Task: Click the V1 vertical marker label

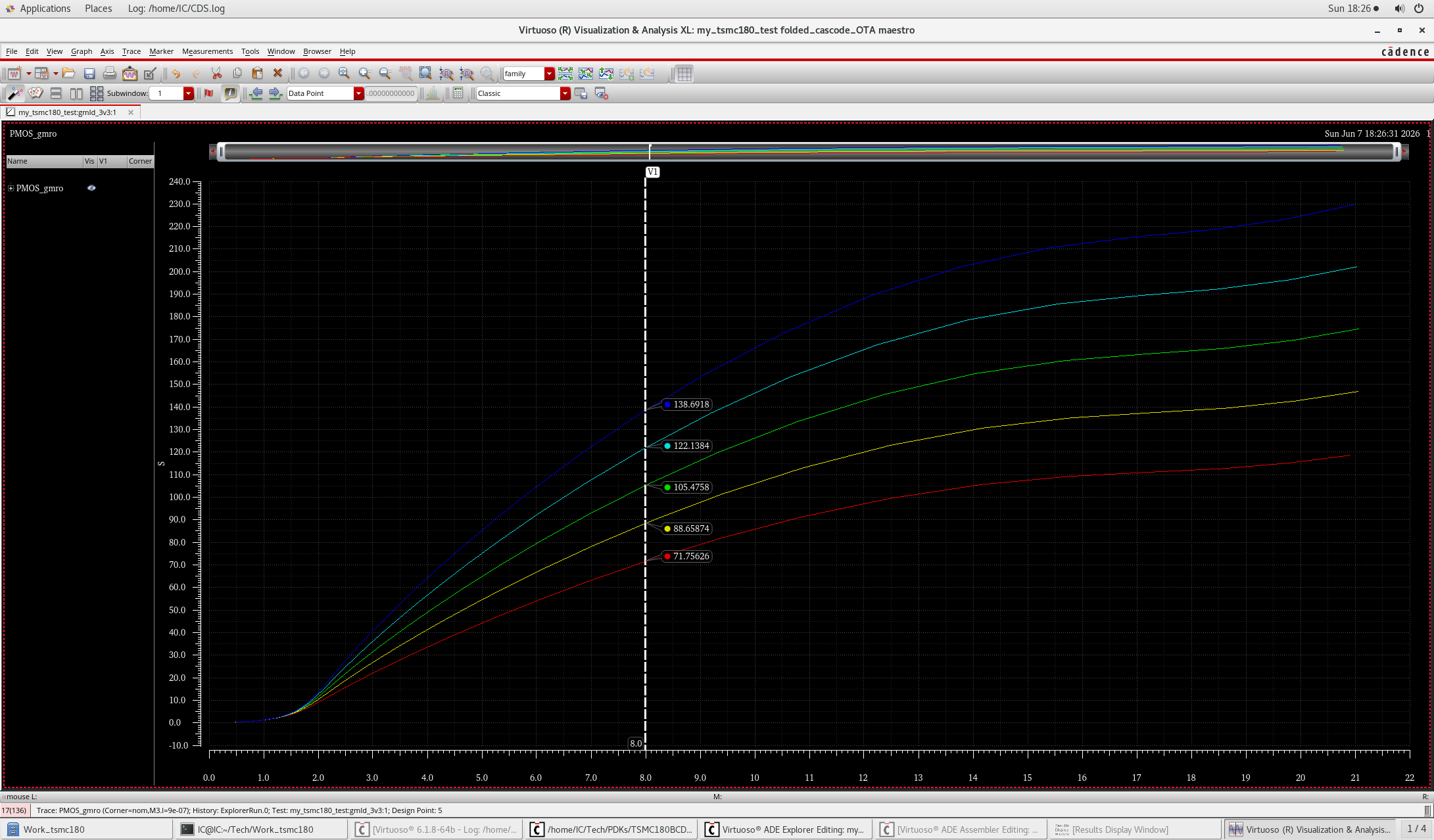Action: tap(652, 172)
